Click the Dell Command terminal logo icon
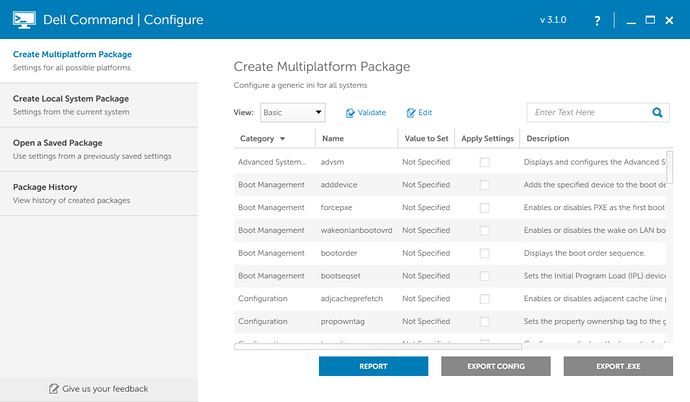Viewport: 690px width, 402px height. [x=23, y=19]
